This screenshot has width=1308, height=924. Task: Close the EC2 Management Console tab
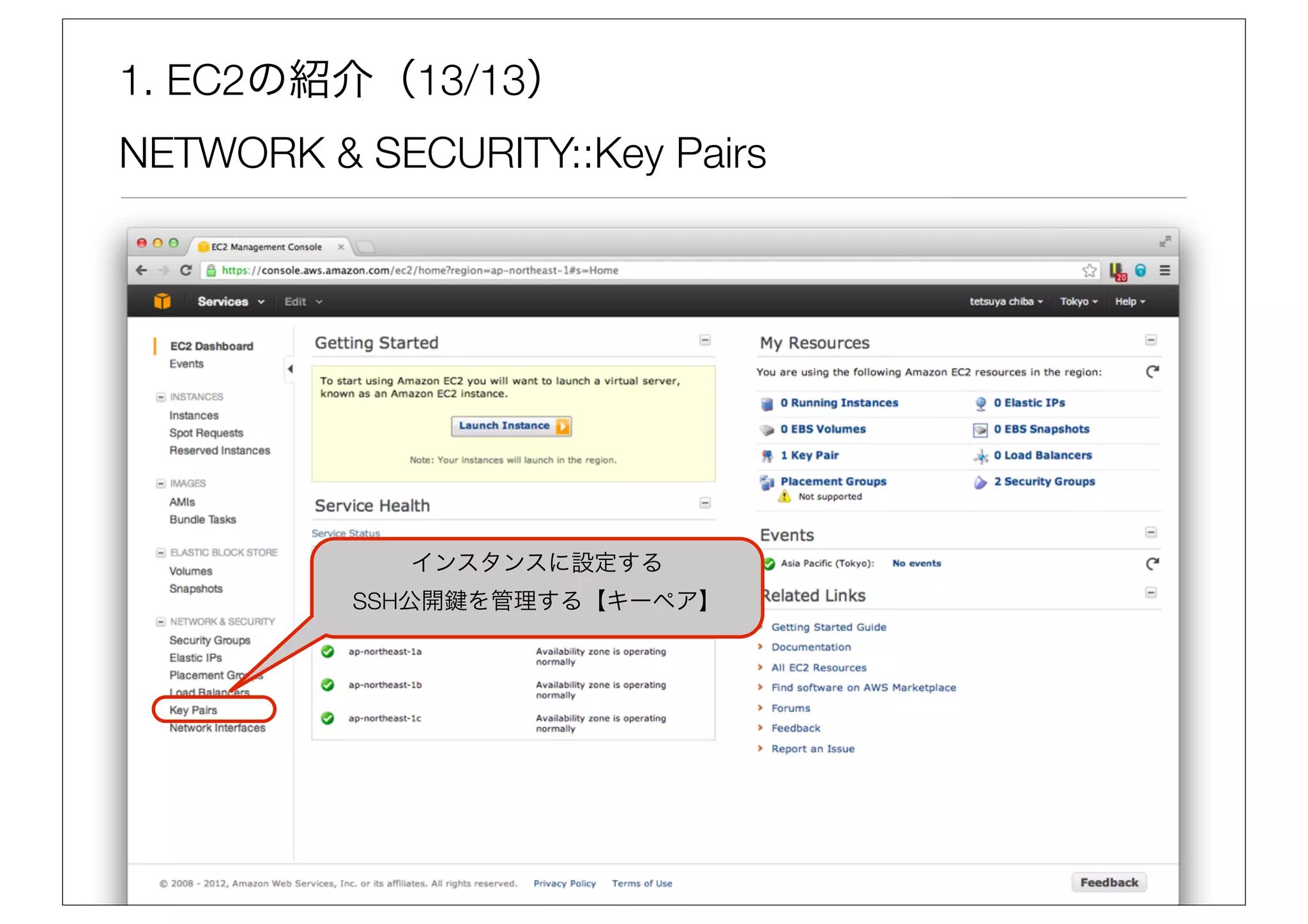341,247
